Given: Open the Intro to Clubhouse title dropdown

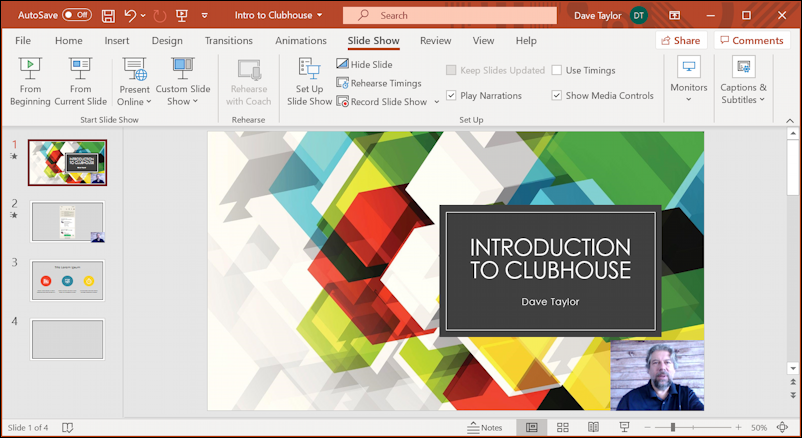Looking at the screenshot, I should 320,15.
